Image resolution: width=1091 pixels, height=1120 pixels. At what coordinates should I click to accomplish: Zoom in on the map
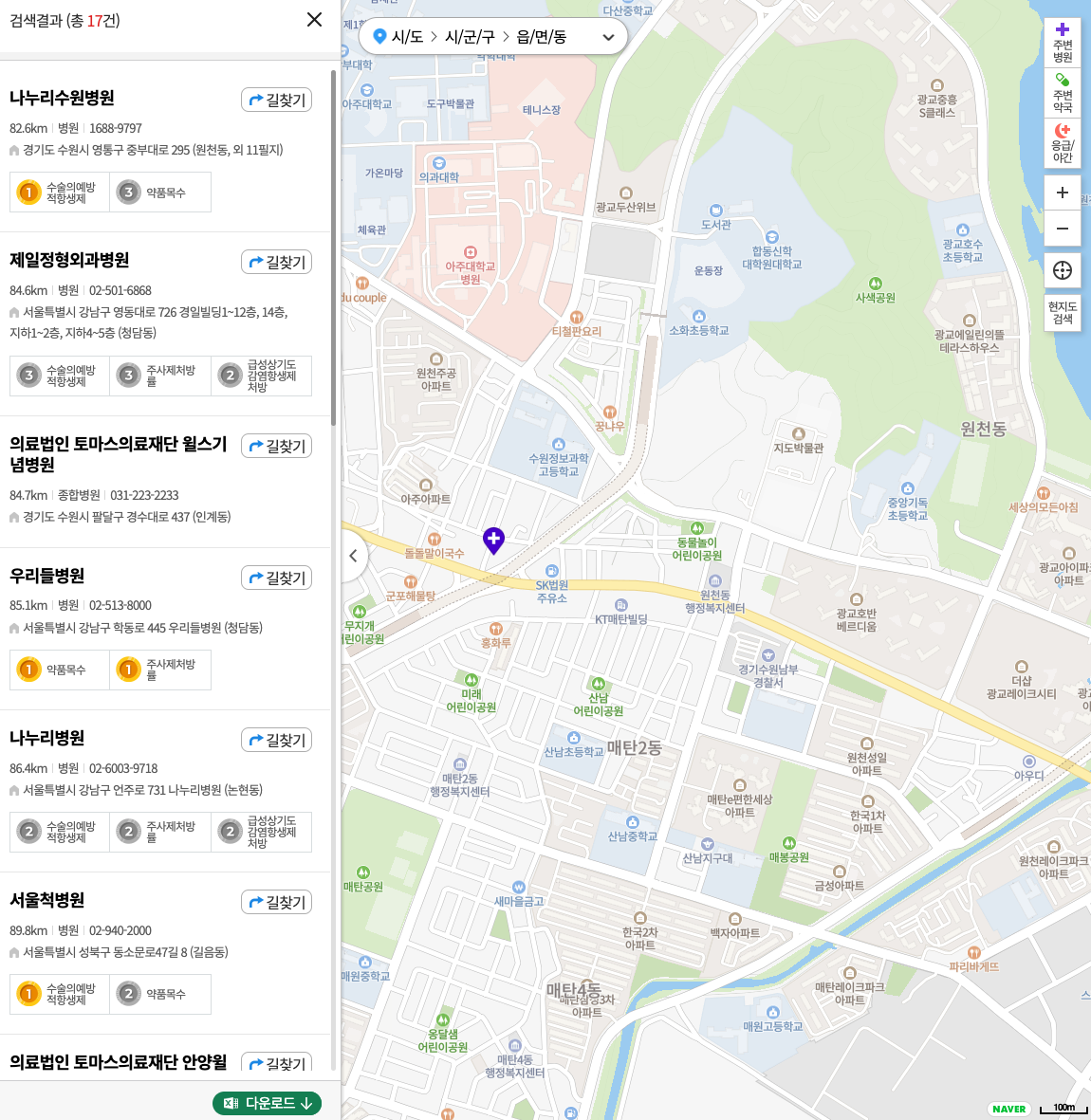(x=1063, y=193)
